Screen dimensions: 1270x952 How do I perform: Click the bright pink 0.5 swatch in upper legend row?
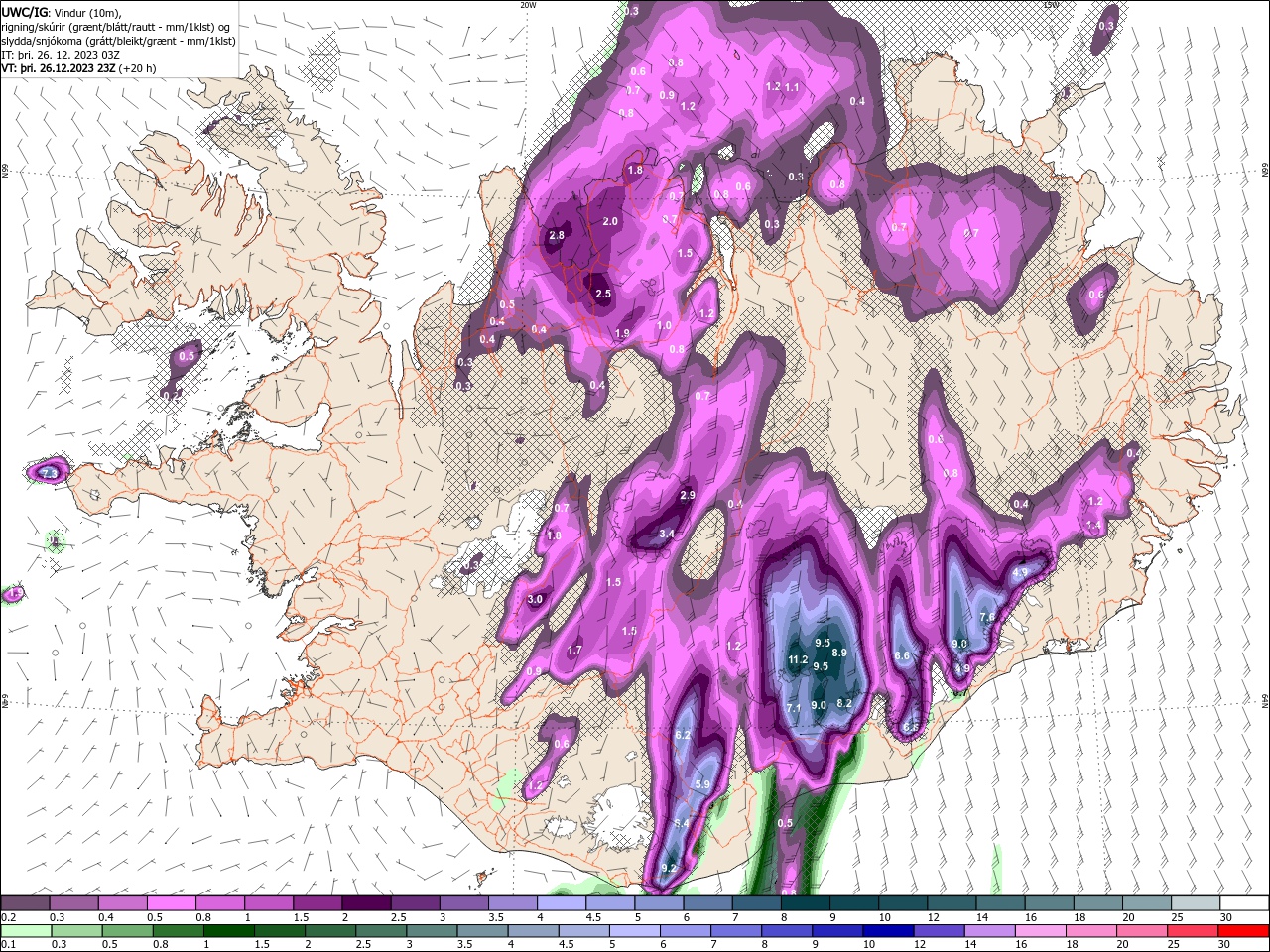click(171, 903)
